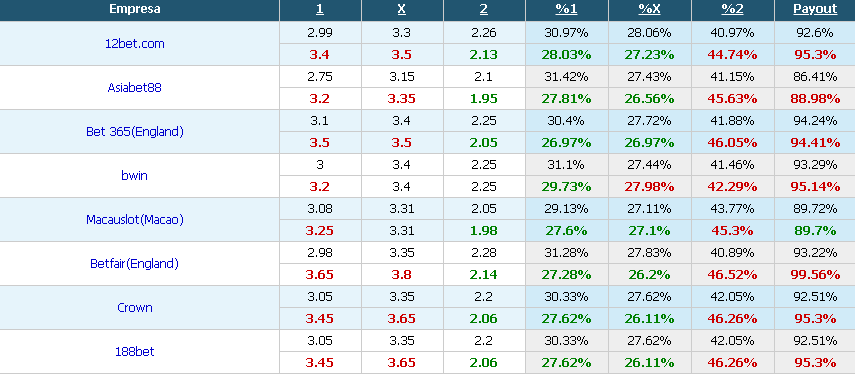Select 12bet.com's current draw odds 3.5
The width and height of the screenshot is (855, 374).
402,55
